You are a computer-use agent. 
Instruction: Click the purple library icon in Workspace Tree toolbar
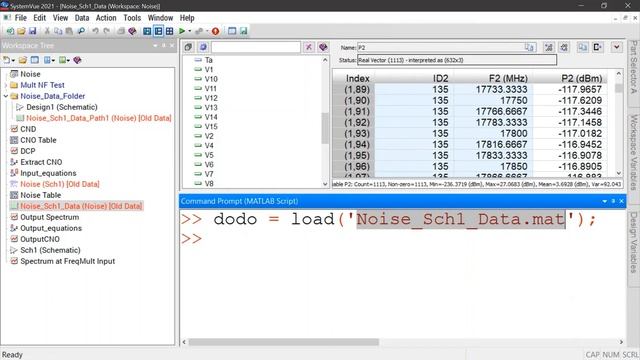pyautogui.click(x=77, y=60)
